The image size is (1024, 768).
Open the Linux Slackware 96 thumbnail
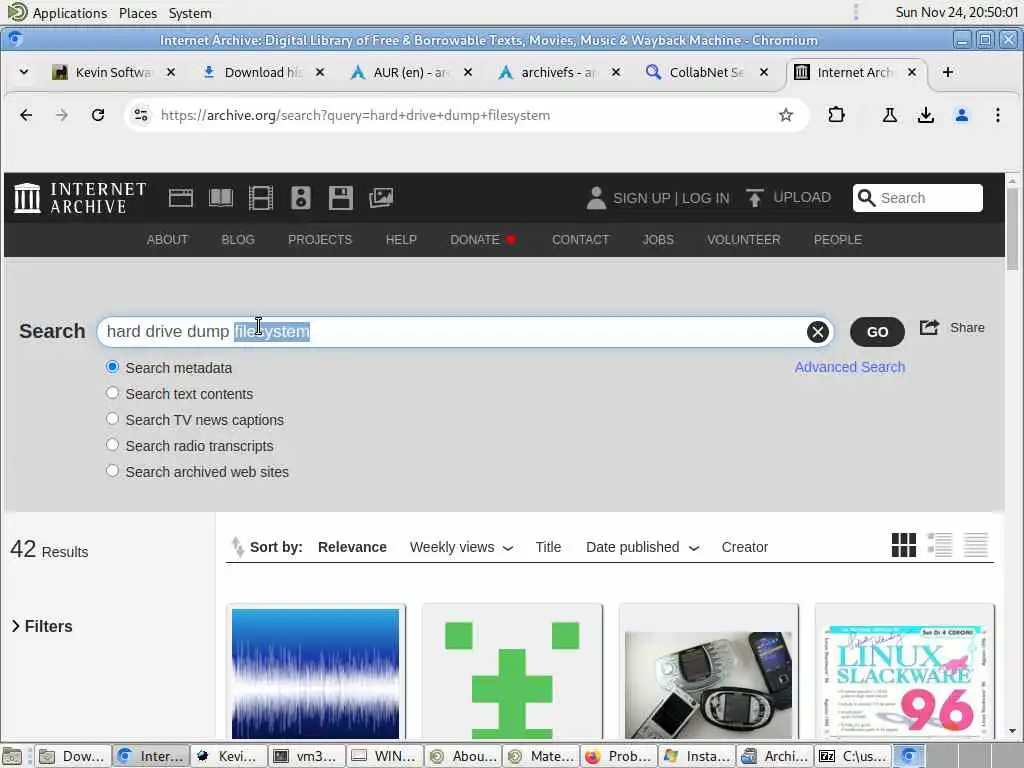904,673
